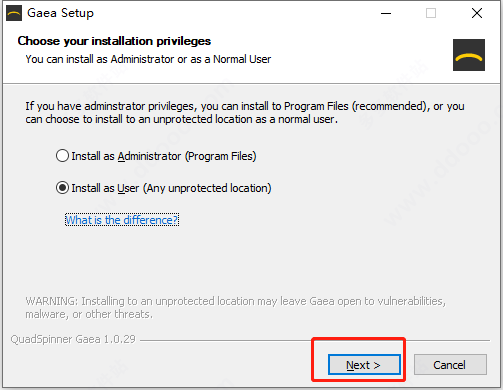
Task: Open the "What is the difference?" link
Action: click(122, 220)
